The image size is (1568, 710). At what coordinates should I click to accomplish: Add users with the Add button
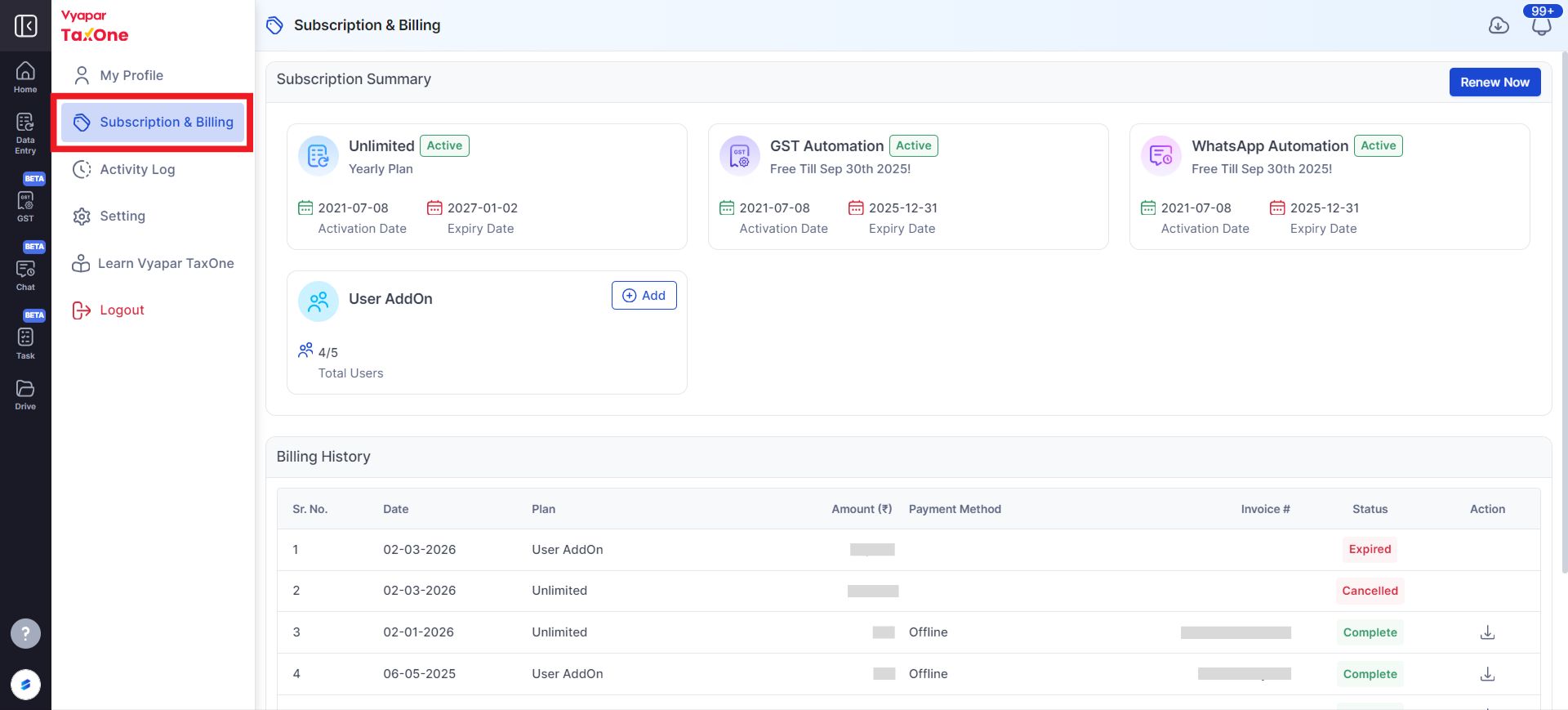644,296
